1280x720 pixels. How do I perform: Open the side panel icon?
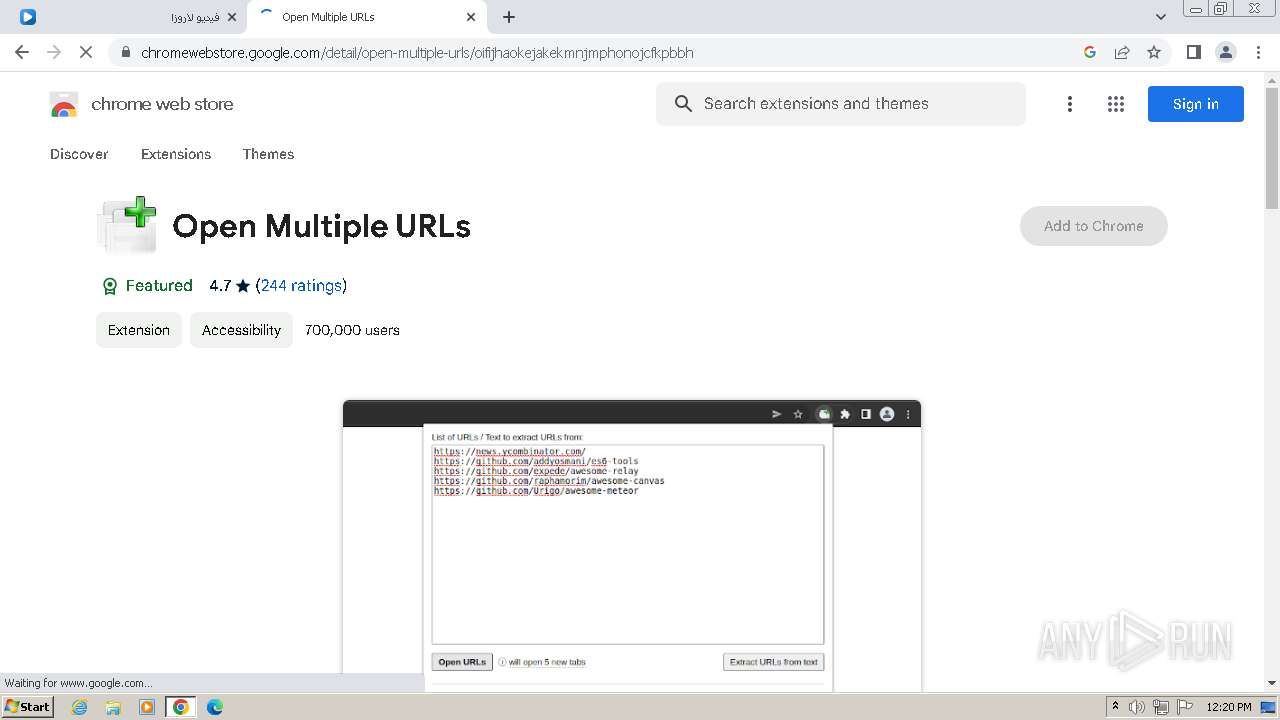(1193, 52)
